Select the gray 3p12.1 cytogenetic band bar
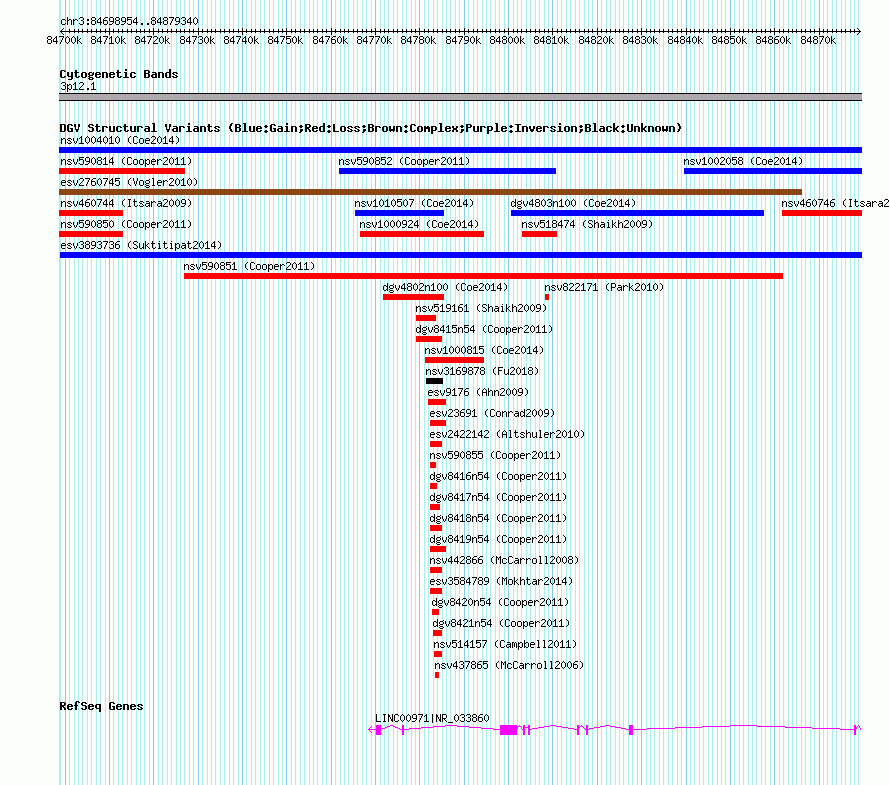The width and height of the screenshot is (890, 785). click(x=460, y=97)
